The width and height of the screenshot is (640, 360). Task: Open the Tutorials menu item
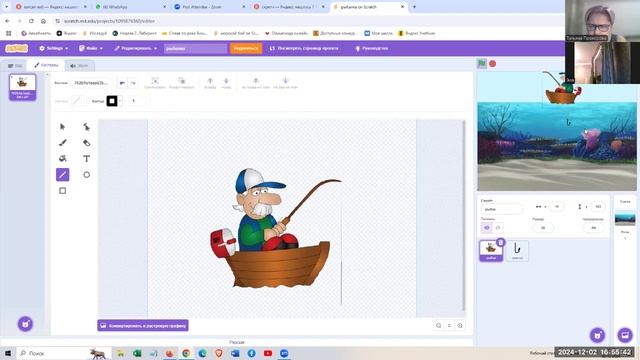[371, 48]
